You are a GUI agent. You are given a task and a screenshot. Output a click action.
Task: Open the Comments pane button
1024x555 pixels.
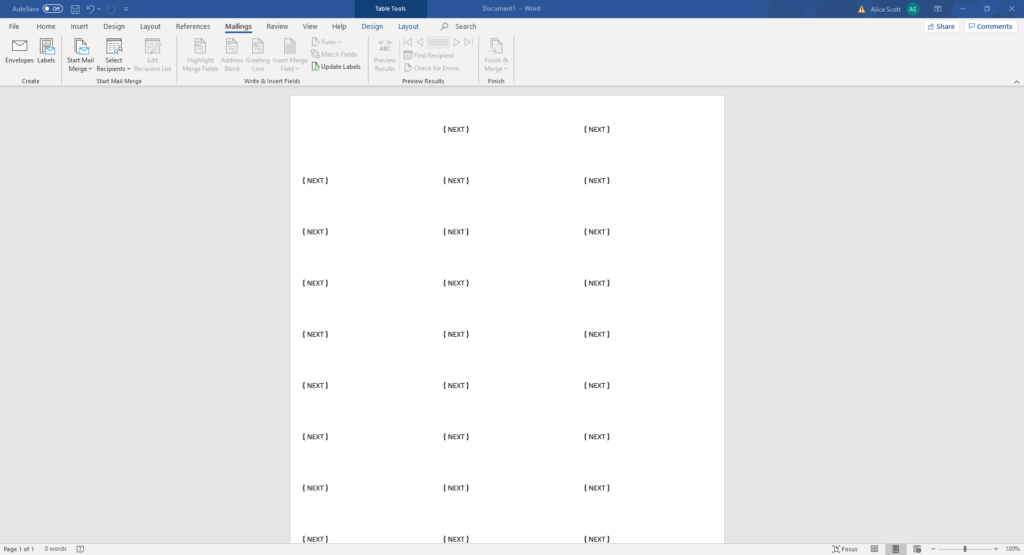(x=990, y=26)
